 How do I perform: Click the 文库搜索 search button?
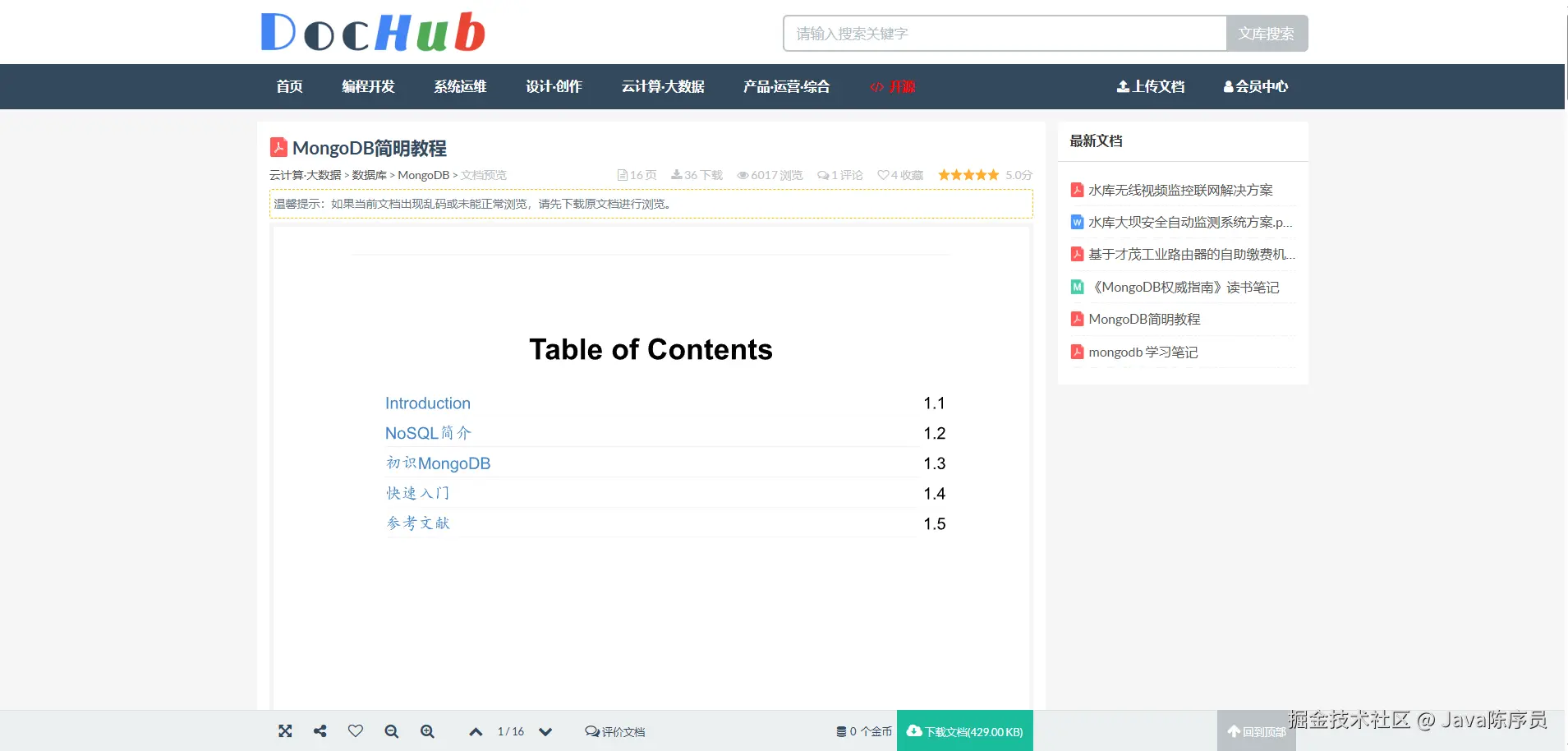pos(1267,34)
